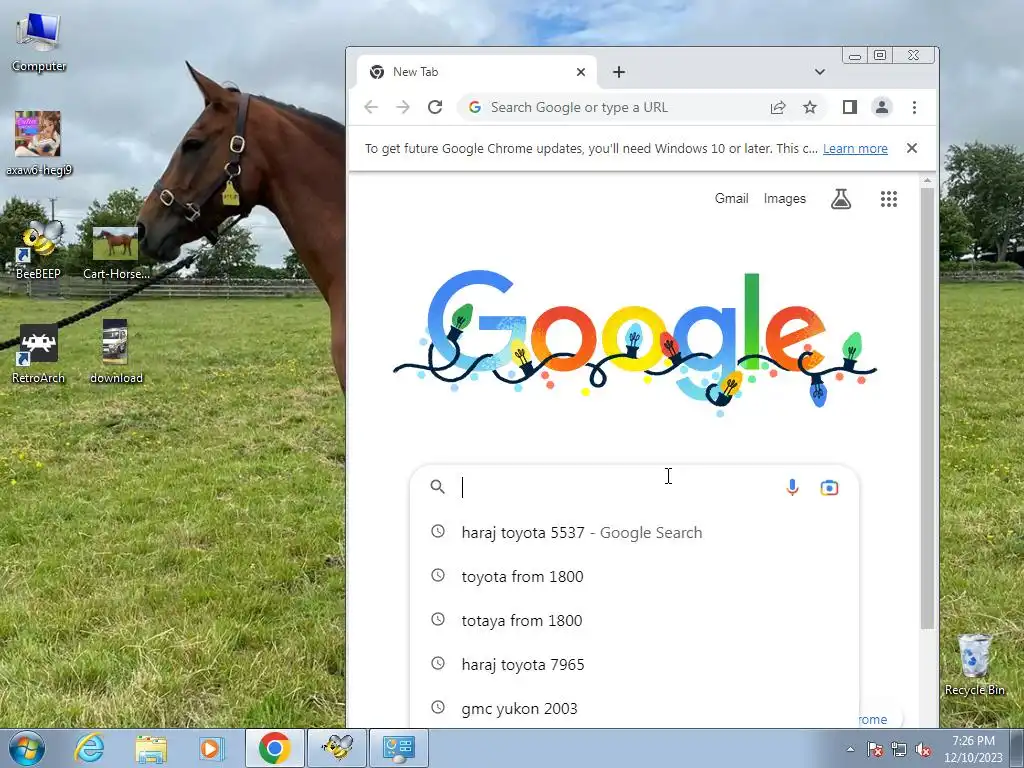
Task: Open Chrome's three-dot menu
Action: (914, 107)
